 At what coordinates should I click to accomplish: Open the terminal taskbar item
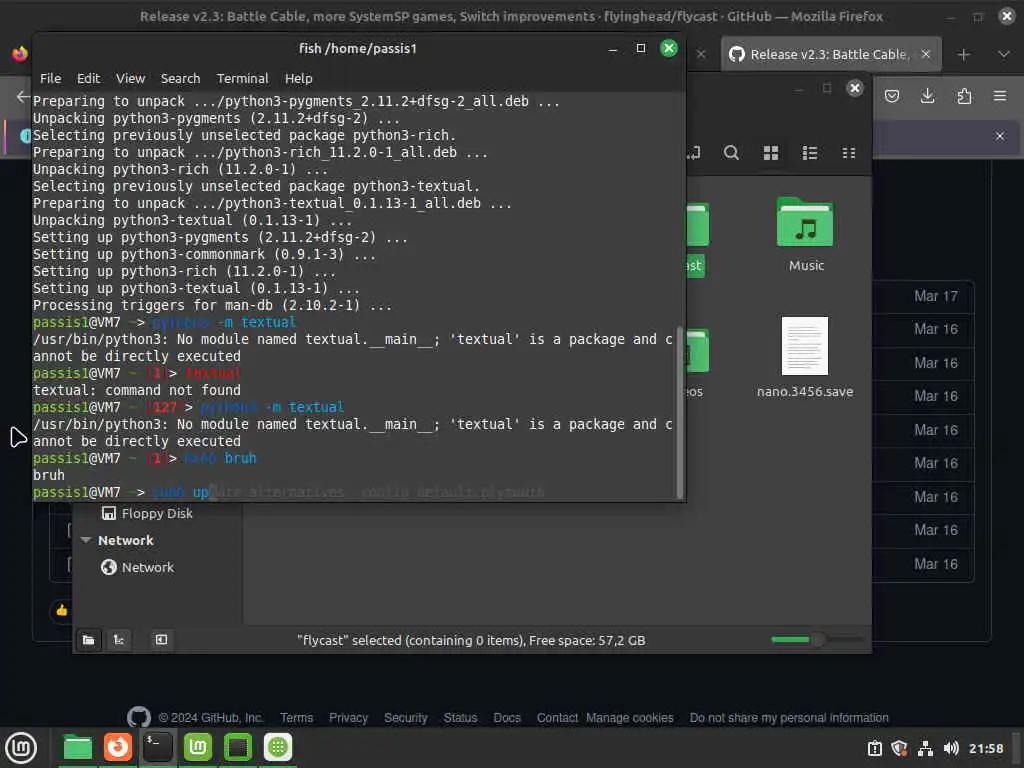[x=158, y=748]
